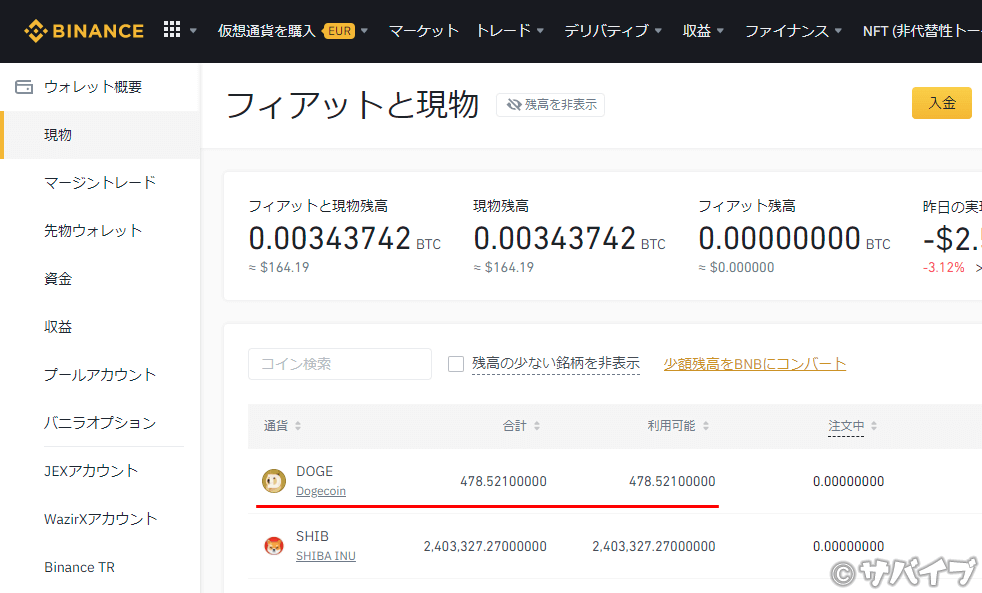982x593 pixels.
Task: Sort the 通貨 column via its arrows
Action: (x=298, y=426)
